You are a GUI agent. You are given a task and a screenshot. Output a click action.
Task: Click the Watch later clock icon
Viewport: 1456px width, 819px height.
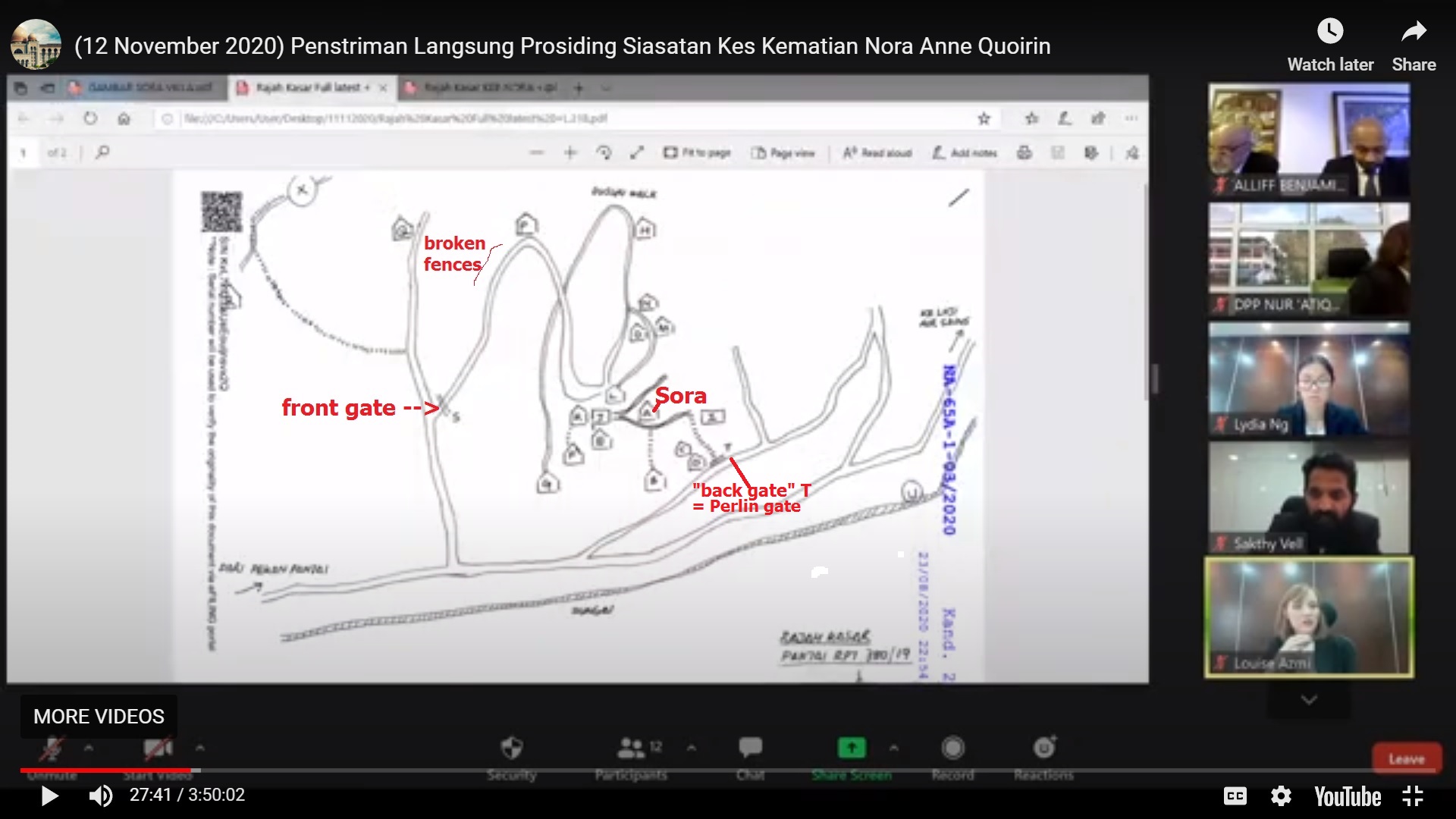coord(1329,32)
